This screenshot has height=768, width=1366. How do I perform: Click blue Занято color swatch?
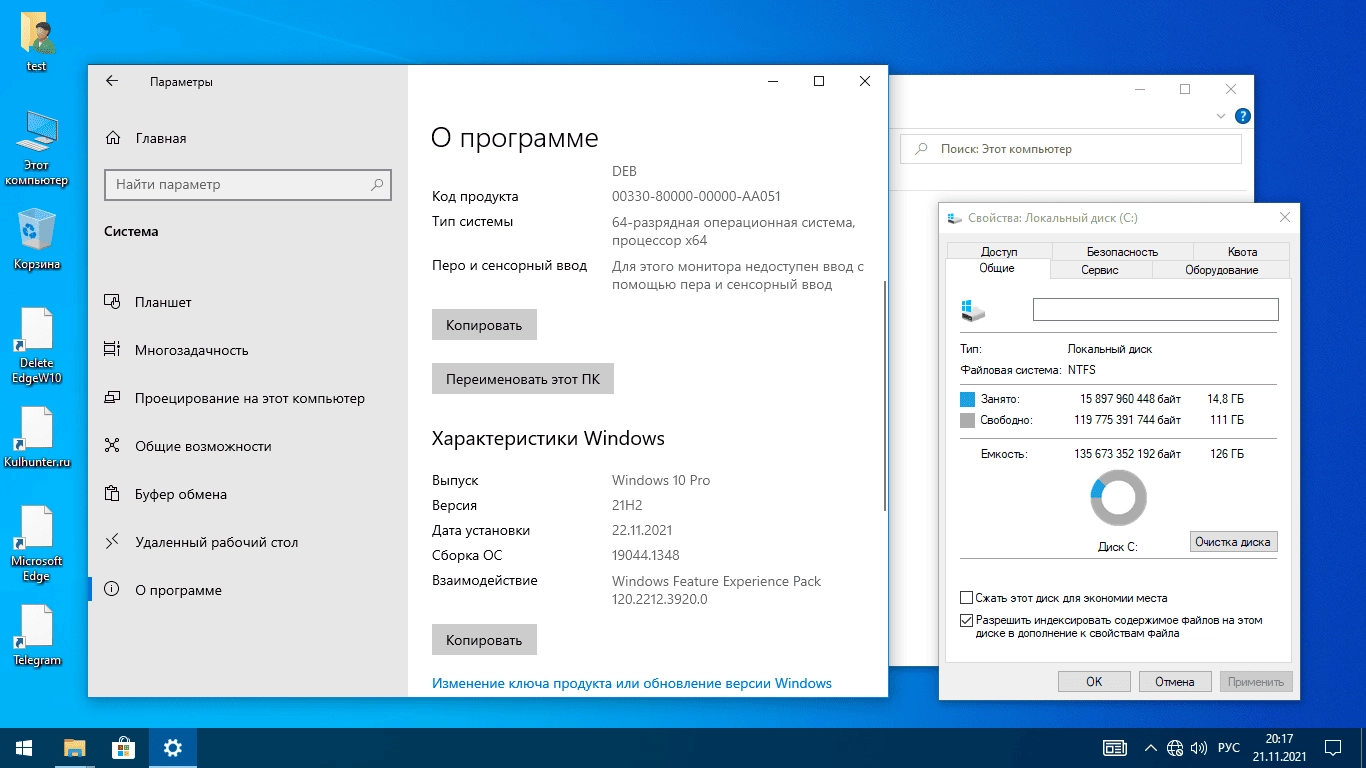pyautogui.click(x=967, y=399)
